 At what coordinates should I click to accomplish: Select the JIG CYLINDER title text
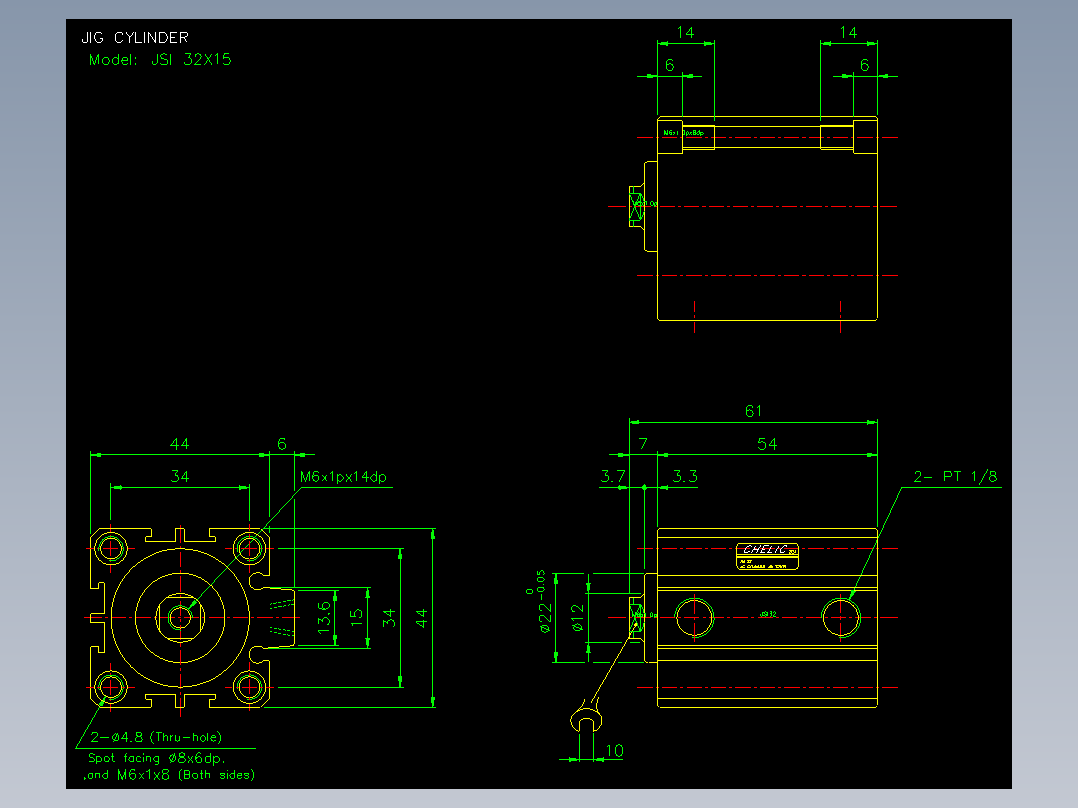(x=135, y=38)
